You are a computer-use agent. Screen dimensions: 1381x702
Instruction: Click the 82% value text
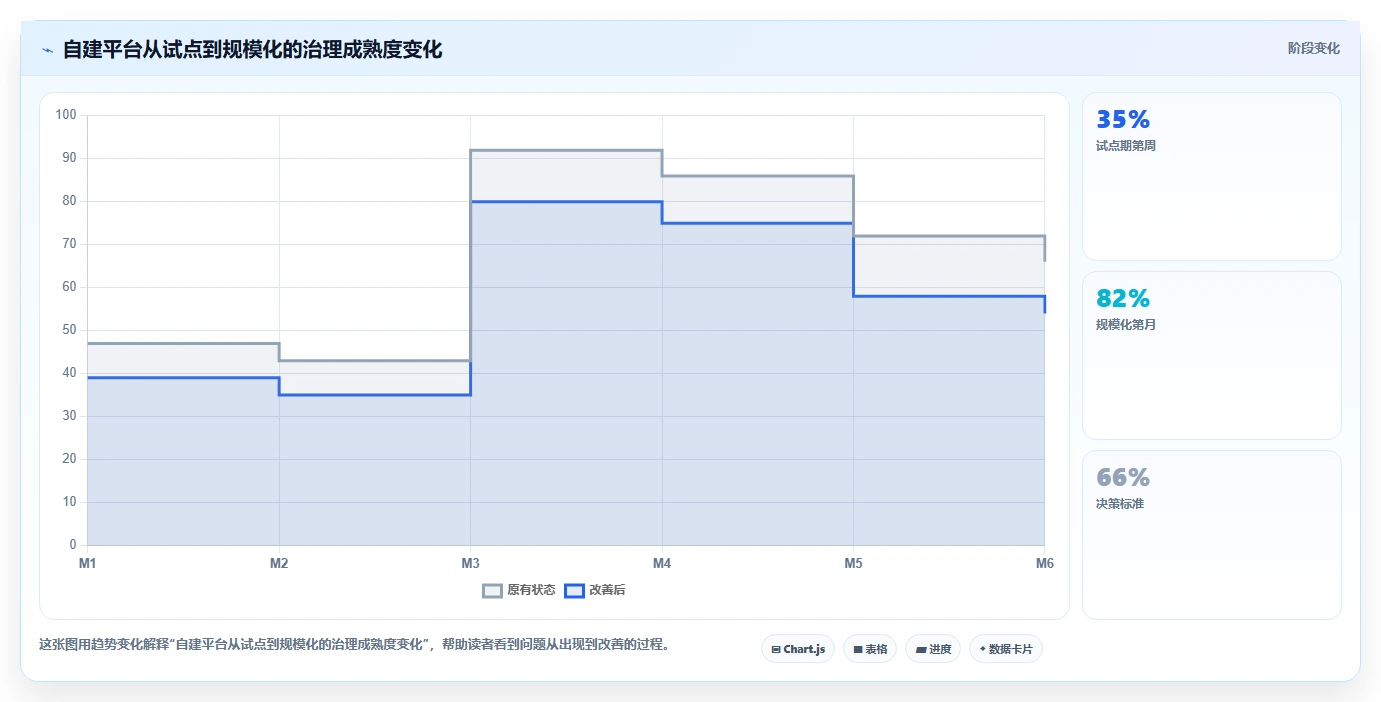pos(1123,298)
